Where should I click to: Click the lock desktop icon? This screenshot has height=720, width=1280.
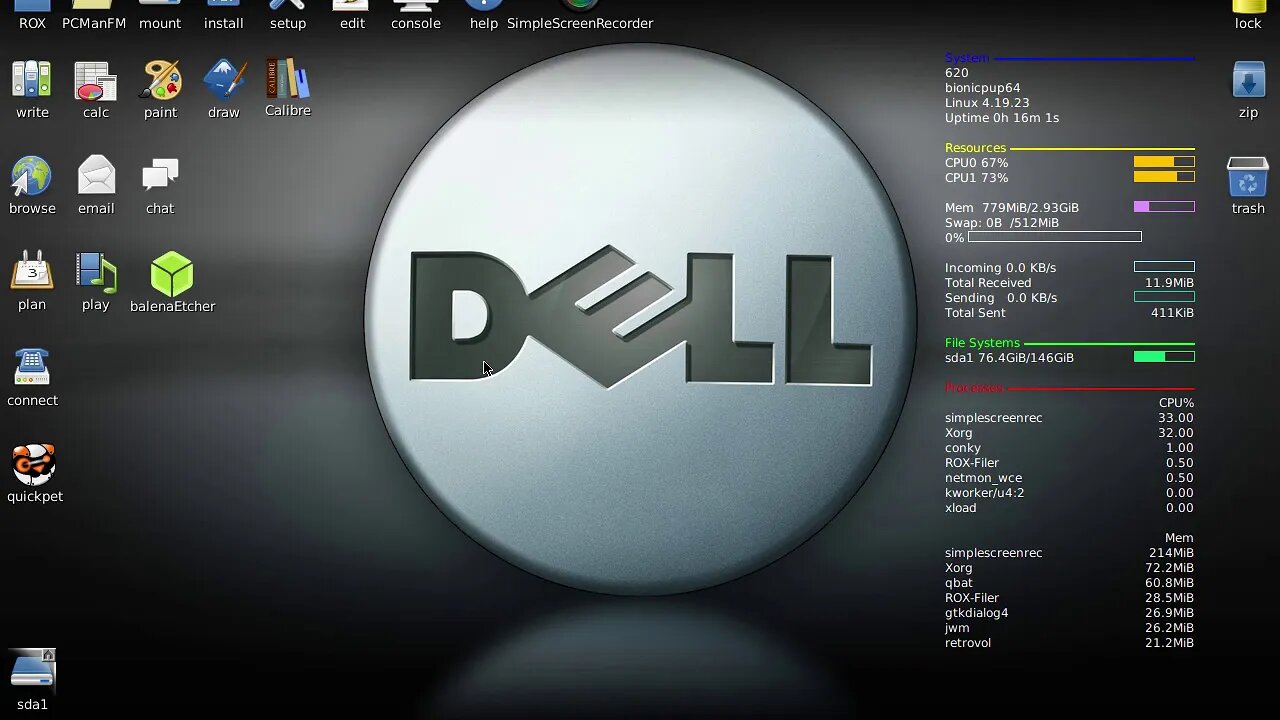[x=1248, y=15]
